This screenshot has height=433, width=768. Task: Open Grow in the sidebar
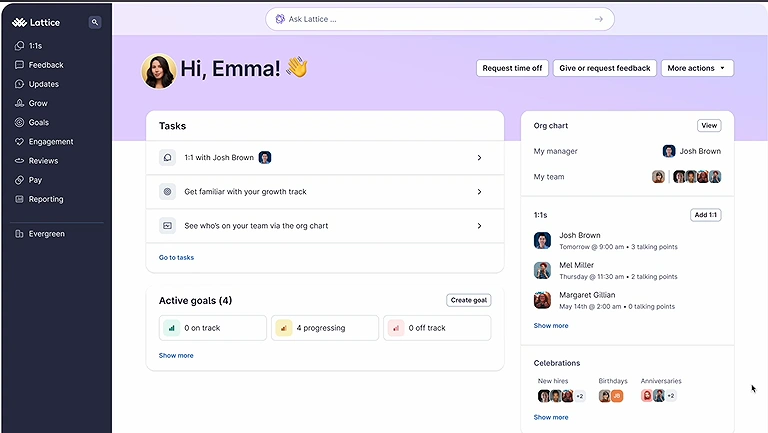(x=31, y=103)
